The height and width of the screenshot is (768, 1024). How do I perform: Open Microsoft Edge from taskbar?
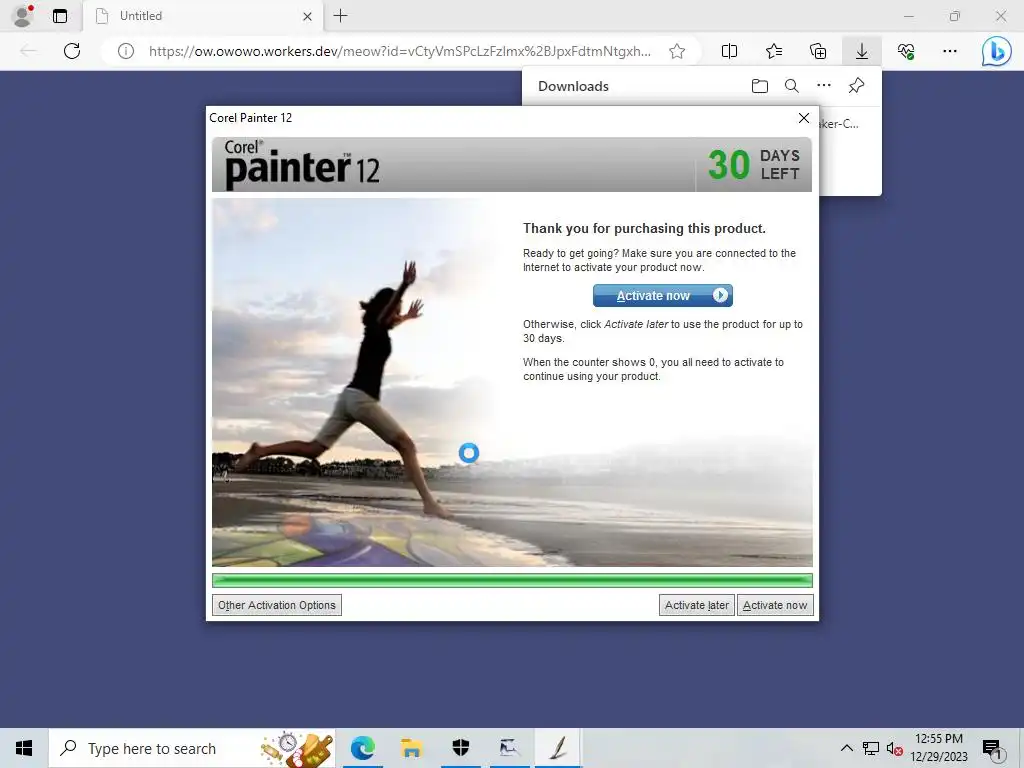(x=363, y=748)
